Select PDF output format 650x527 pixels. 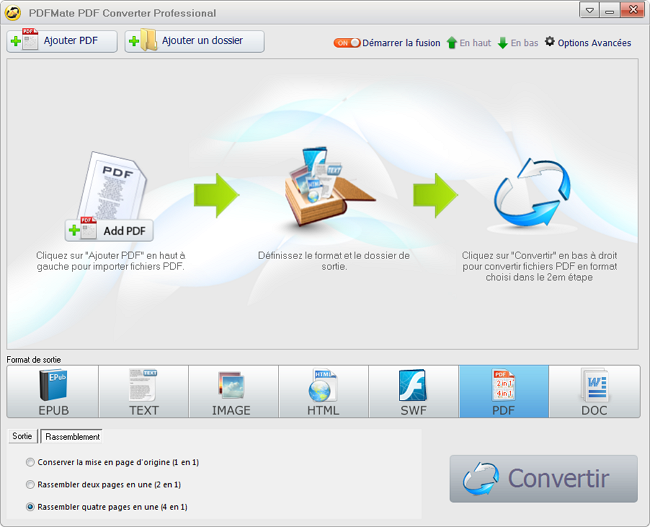click(x=504, y=391)
